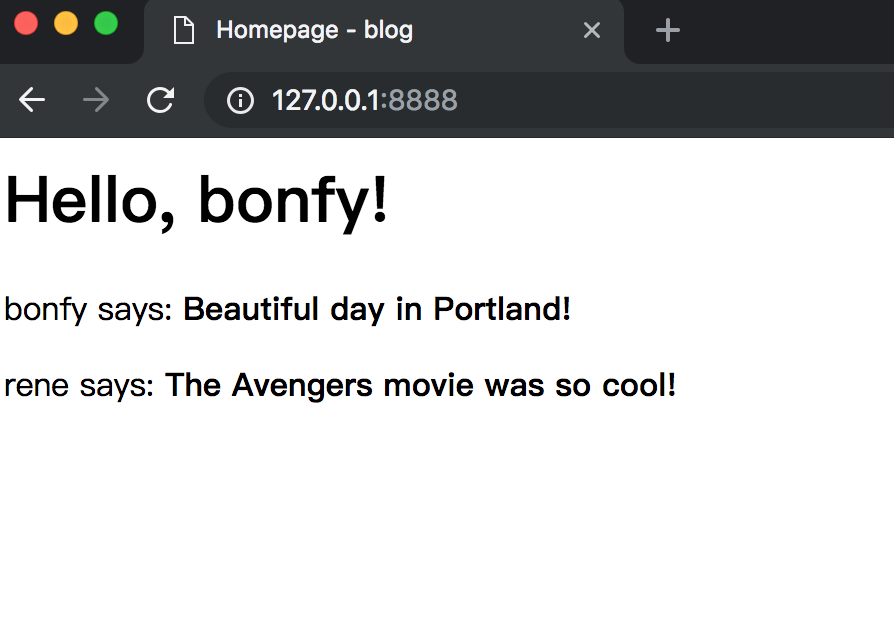Click blank page area below the posts
This screenshot has height=630, width=894.
(447, 520)
